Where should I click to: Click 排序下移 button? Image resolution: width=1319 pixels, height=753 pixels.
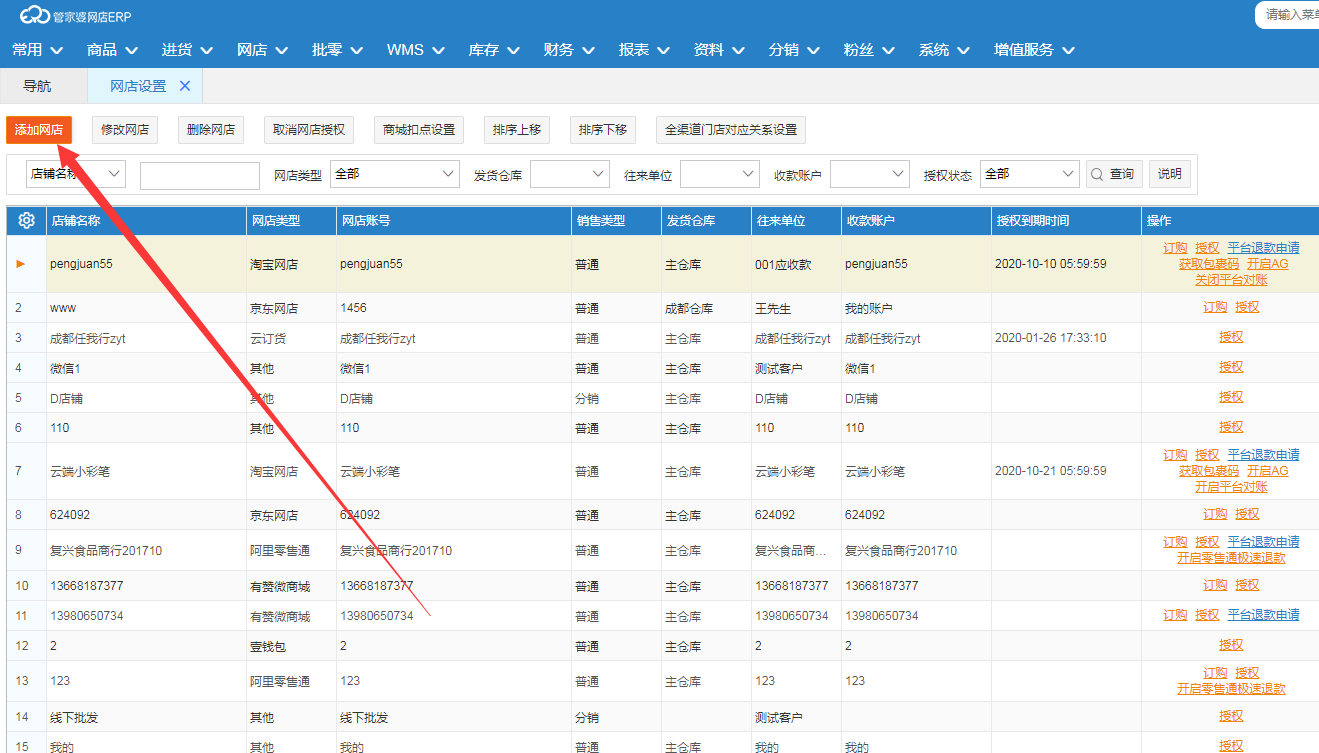click(x=603, y=130)
